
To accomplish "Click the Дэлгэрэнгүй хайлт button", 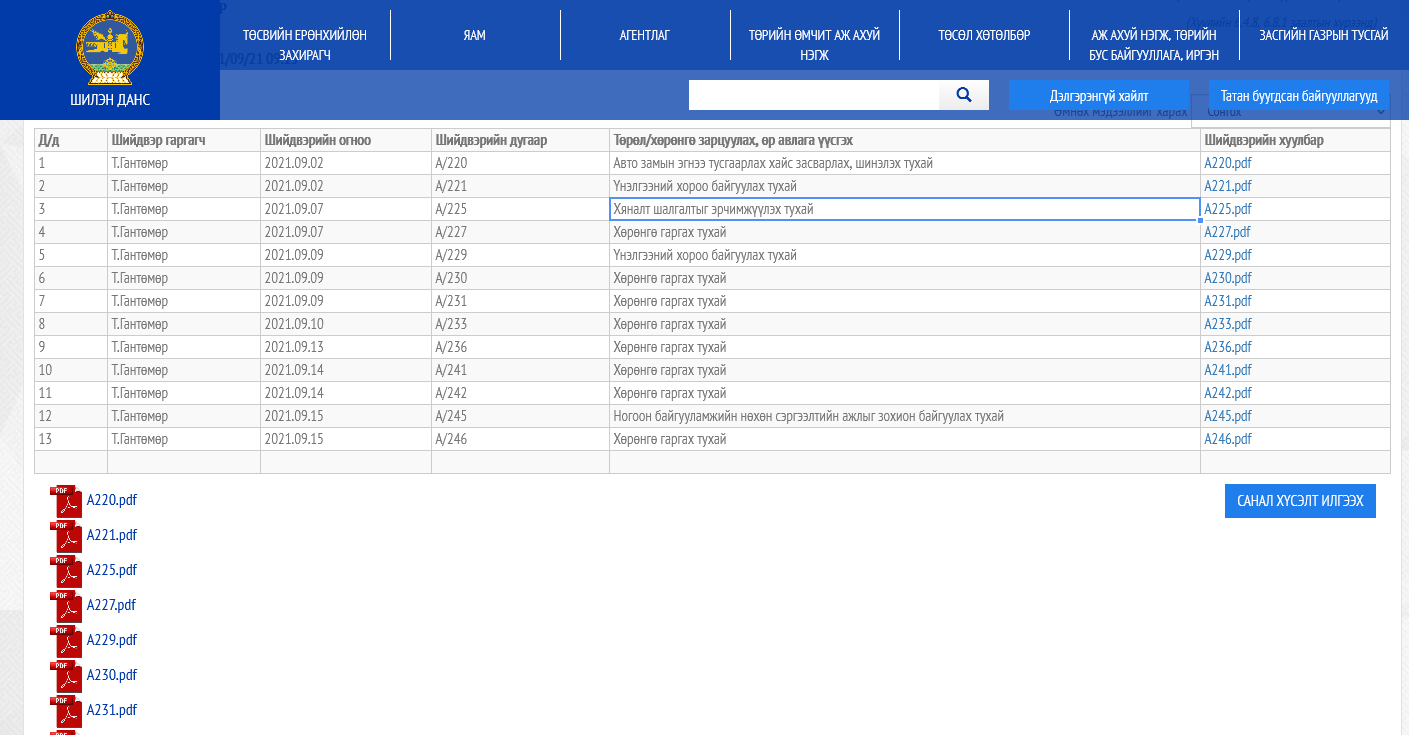I will point(1099,95).
